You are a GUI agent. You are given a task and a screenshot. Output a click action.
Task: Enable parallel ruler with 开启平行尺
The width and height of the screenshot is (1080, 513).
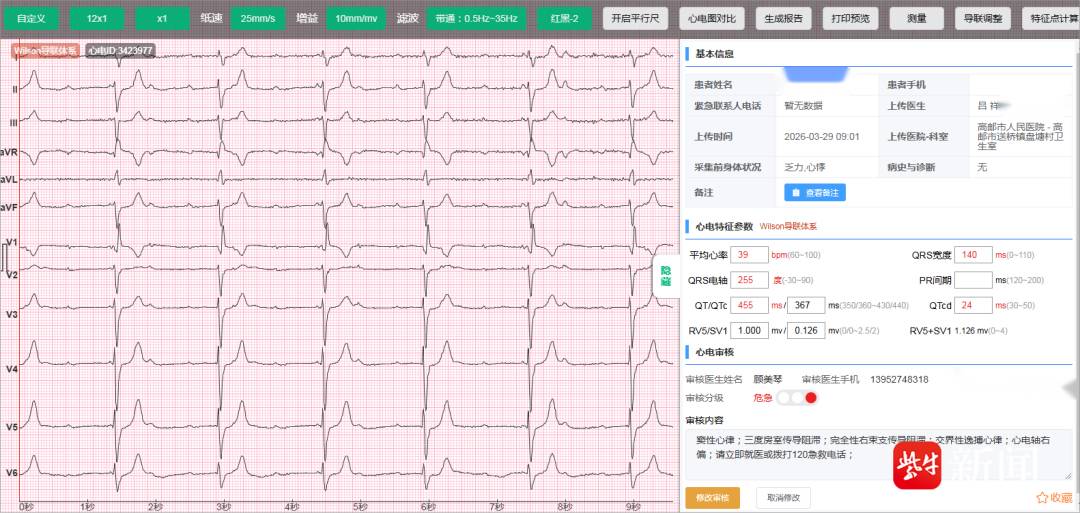click(x=636, y=18)
